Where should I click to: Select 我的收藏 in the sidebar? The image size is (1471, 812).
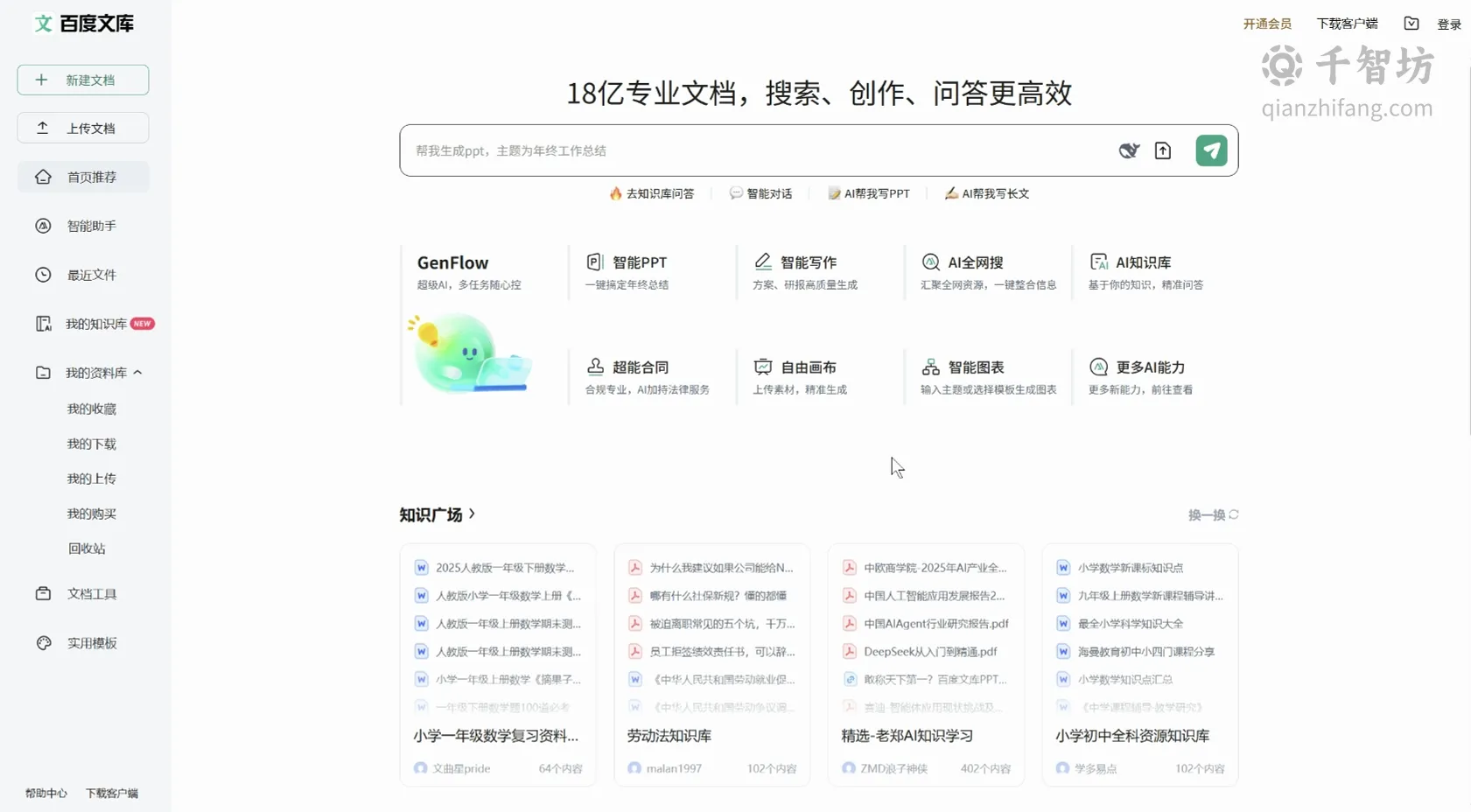tap(92, 409)
